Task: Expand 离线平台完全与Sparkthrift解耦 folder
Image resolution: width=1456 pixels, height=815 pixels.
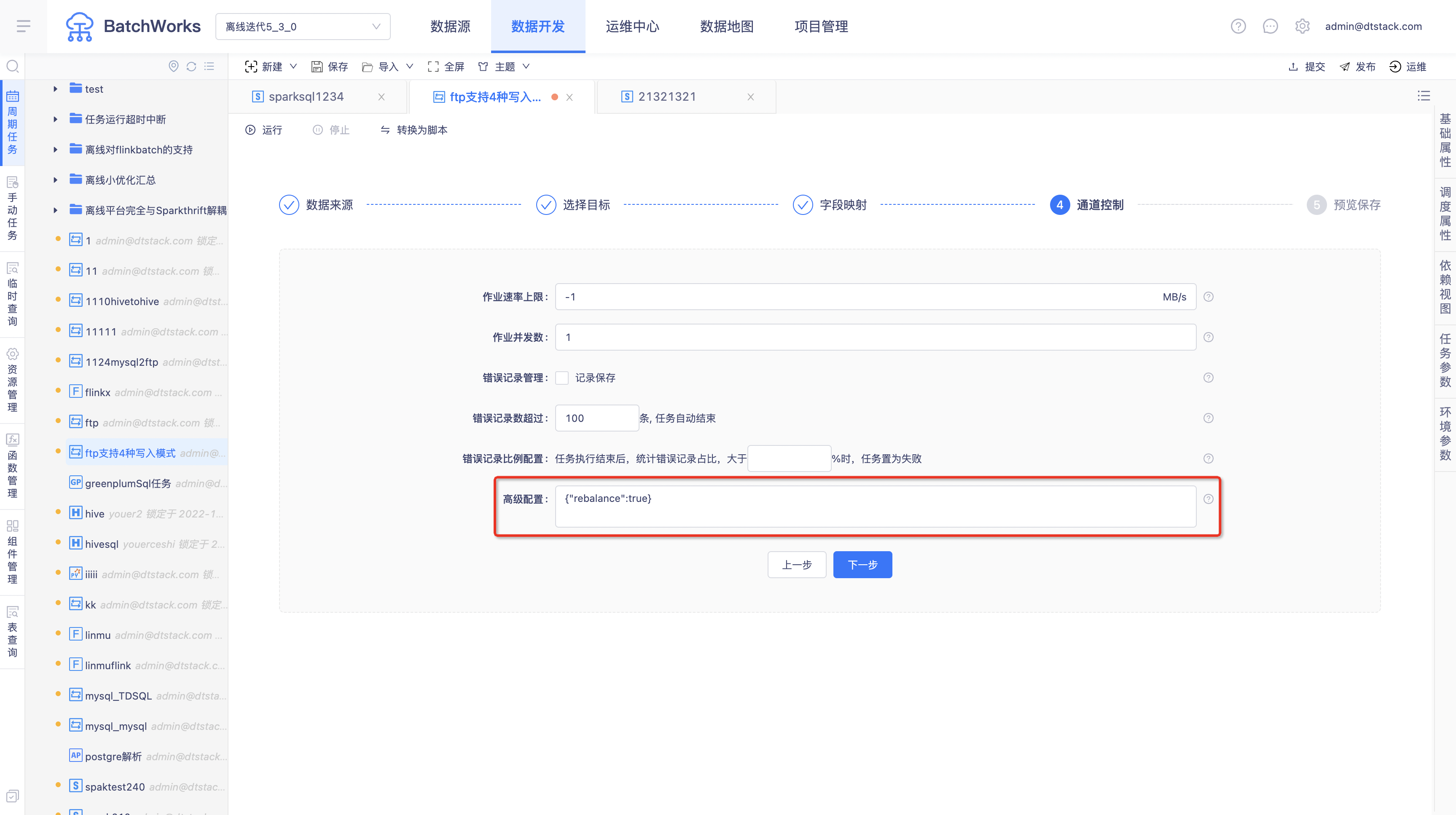Action: coord(55,210)
